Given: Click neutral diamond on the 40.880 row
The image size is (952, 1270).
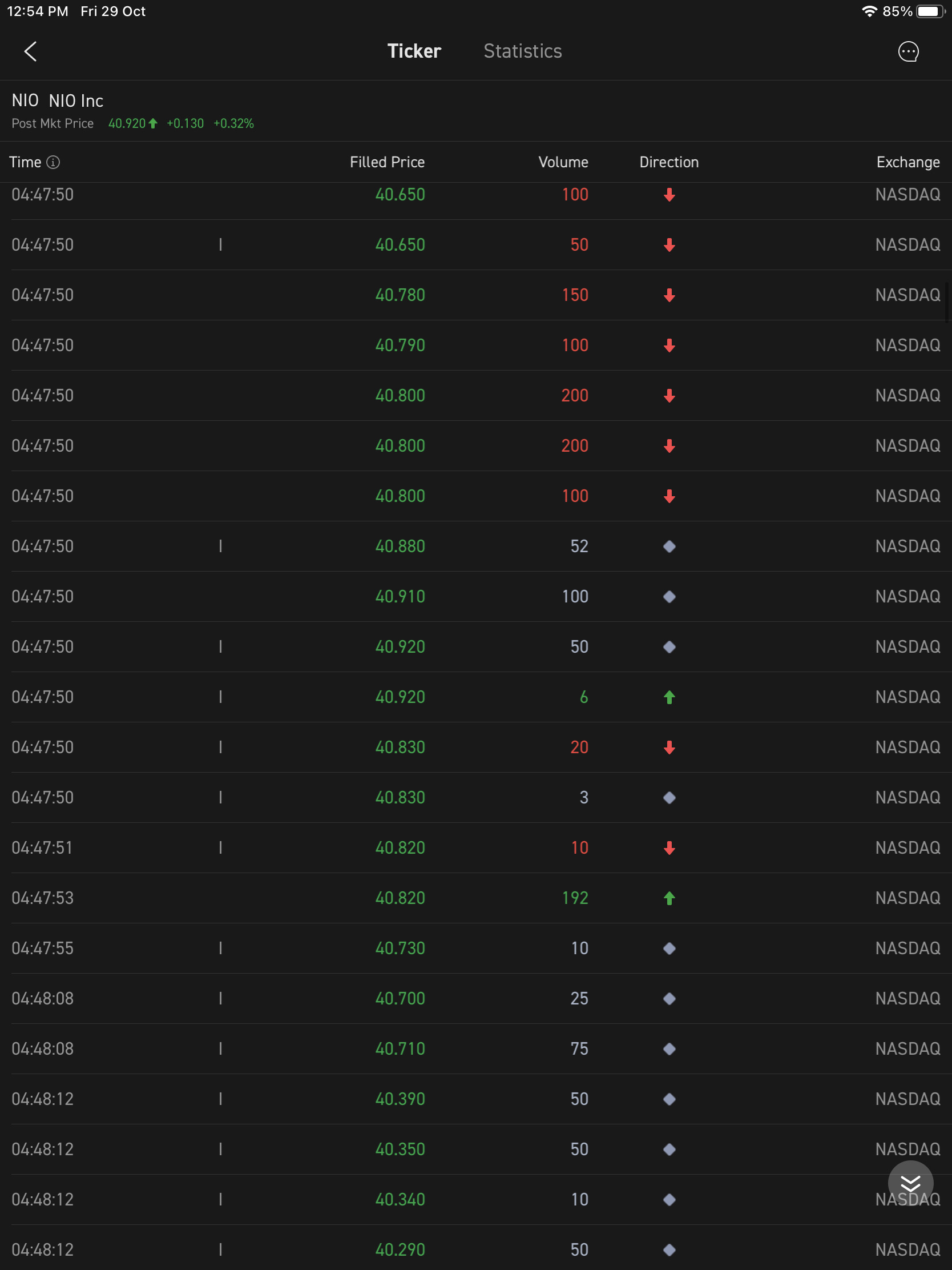Looking at the screenshot, I should pyautogui.click(x=669, y=546).
